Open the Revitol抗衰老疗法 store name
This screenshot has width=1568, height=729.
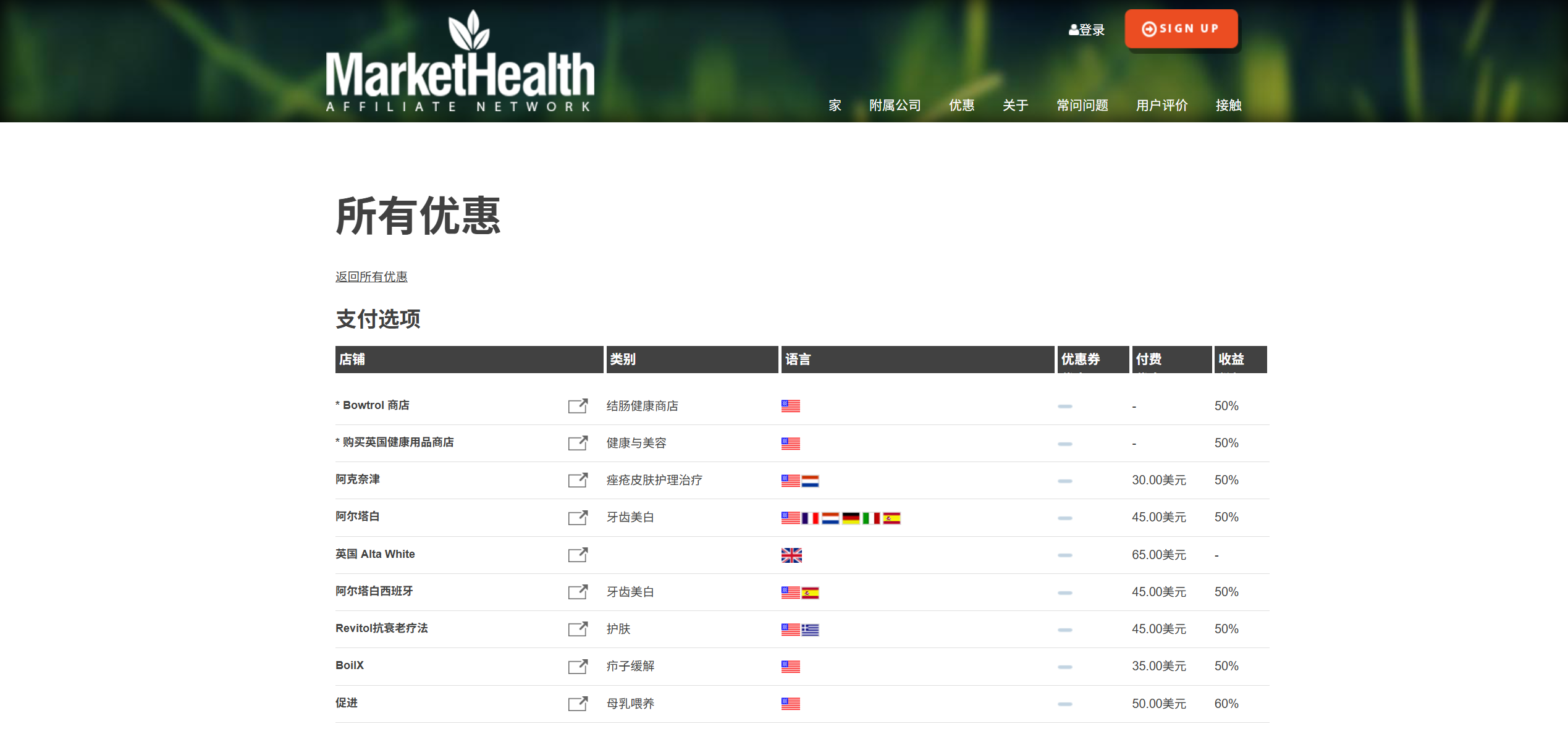tap(382, 628)
